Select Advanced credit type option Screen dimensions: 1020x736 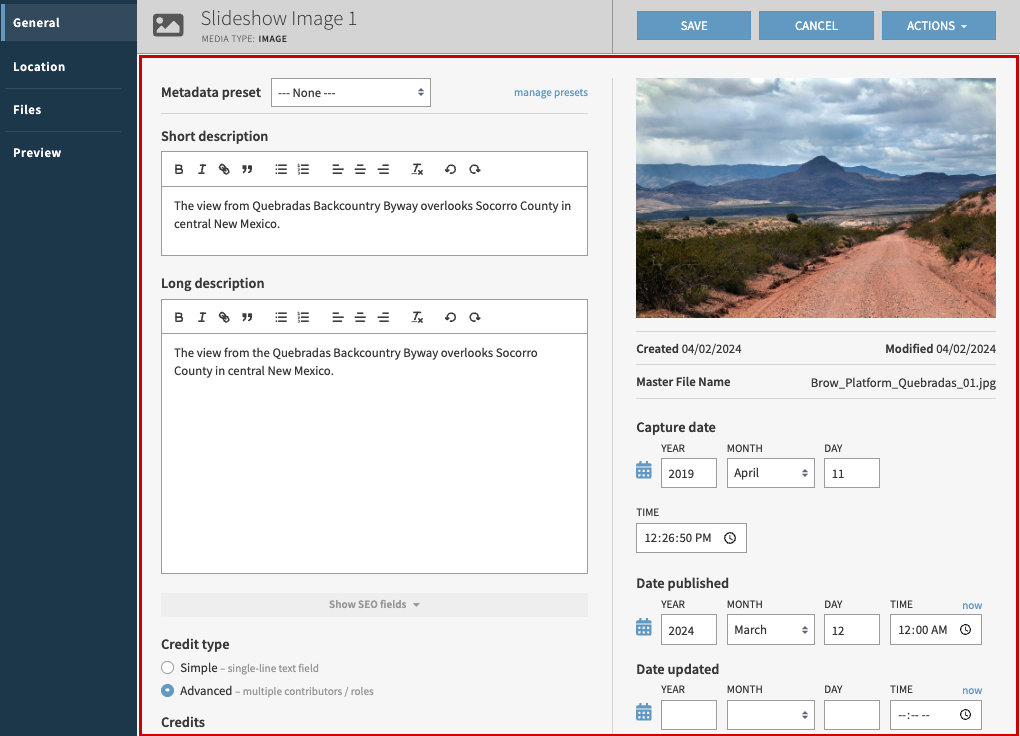point(167,690)
